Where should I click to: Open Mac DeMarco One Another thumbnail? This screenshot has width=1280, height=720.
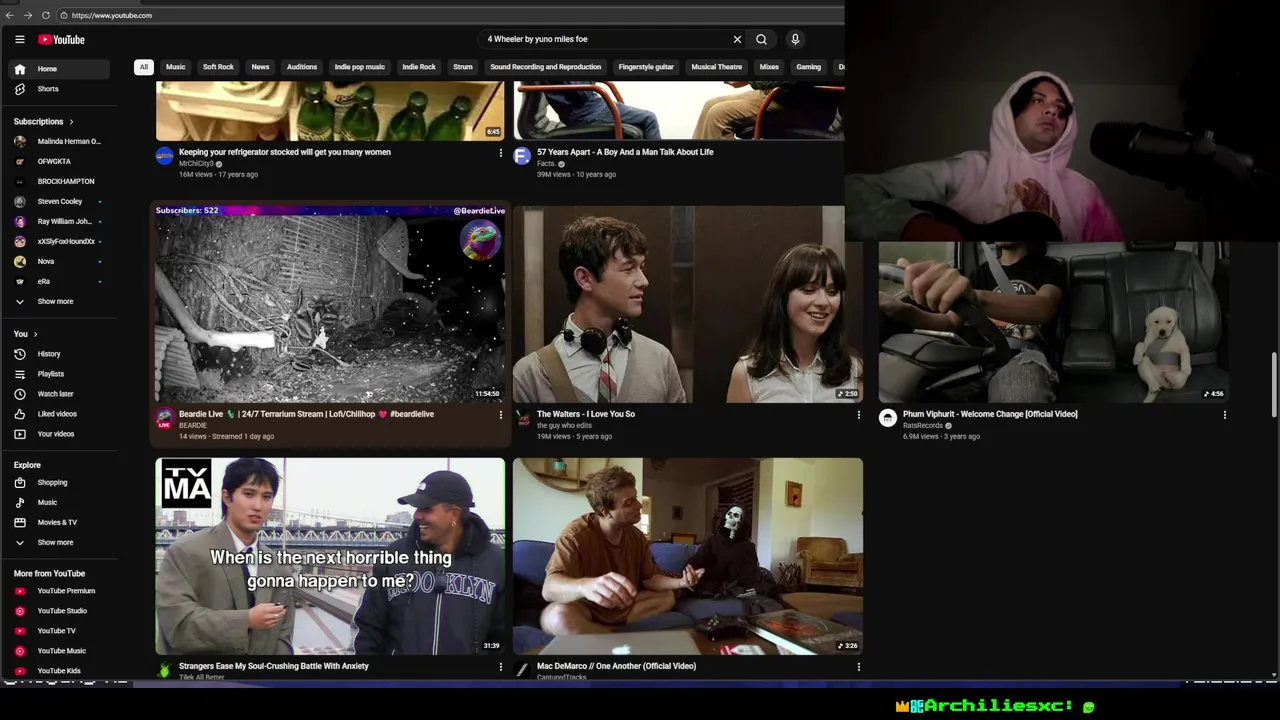tap(687, 556)
